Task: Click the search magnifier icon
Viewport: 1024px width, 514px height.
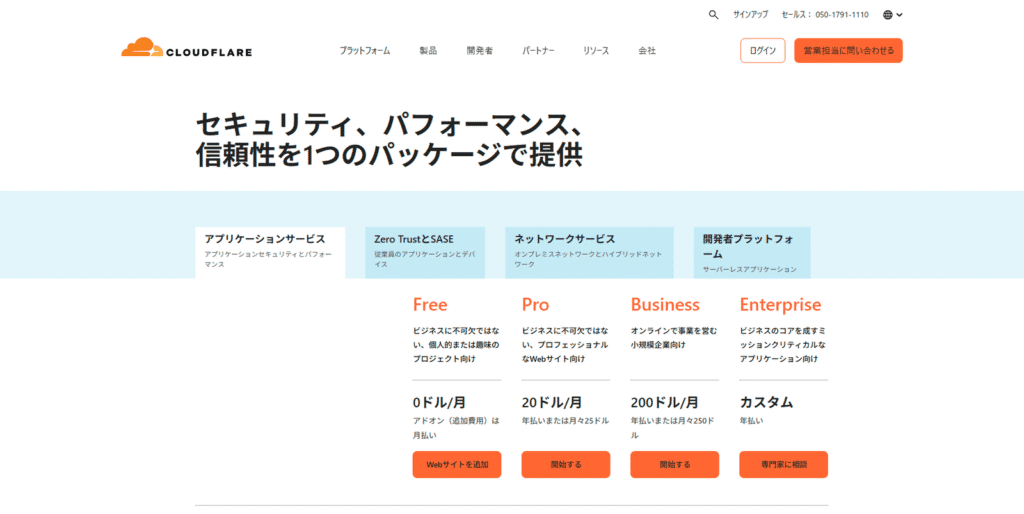Action: [x=713, y=14]
